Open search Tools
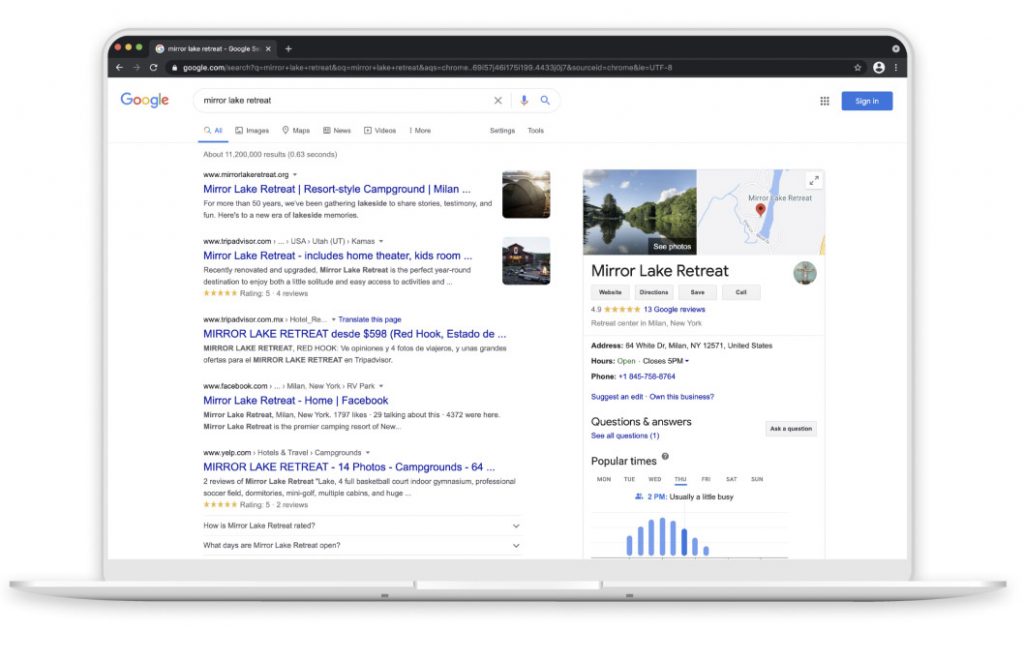 536,131
